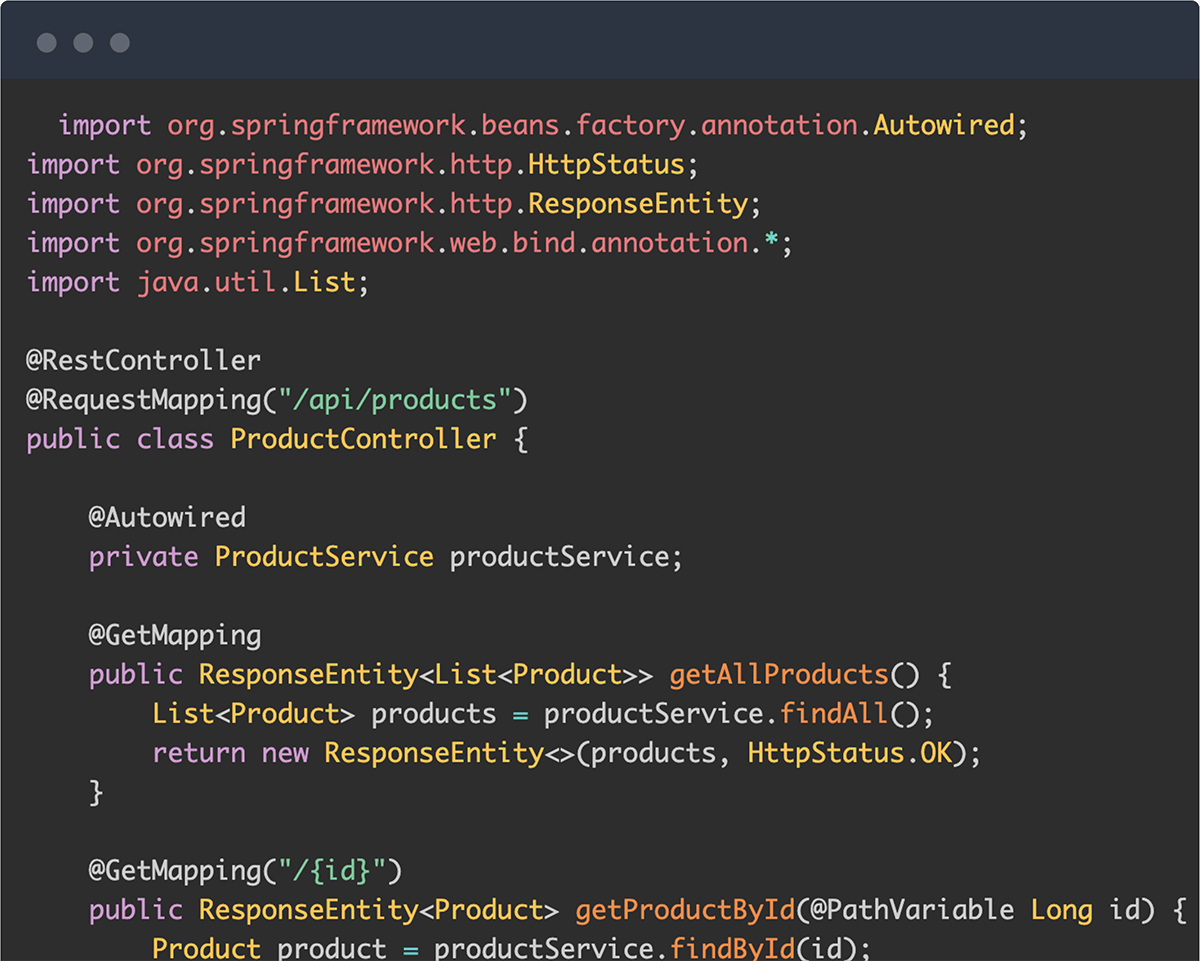Click the @PathVariable parameter annotation

(x=913, y=910)
